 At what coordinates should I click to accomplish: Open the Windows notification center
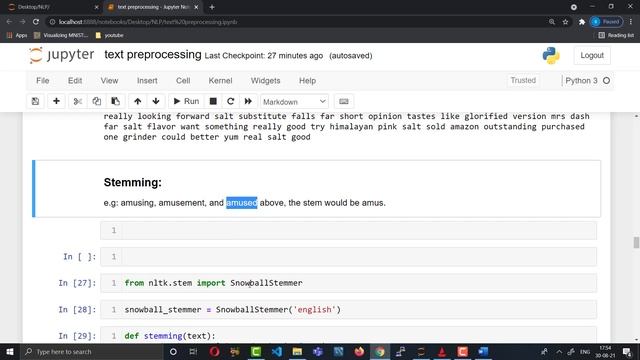coord(627,351)
